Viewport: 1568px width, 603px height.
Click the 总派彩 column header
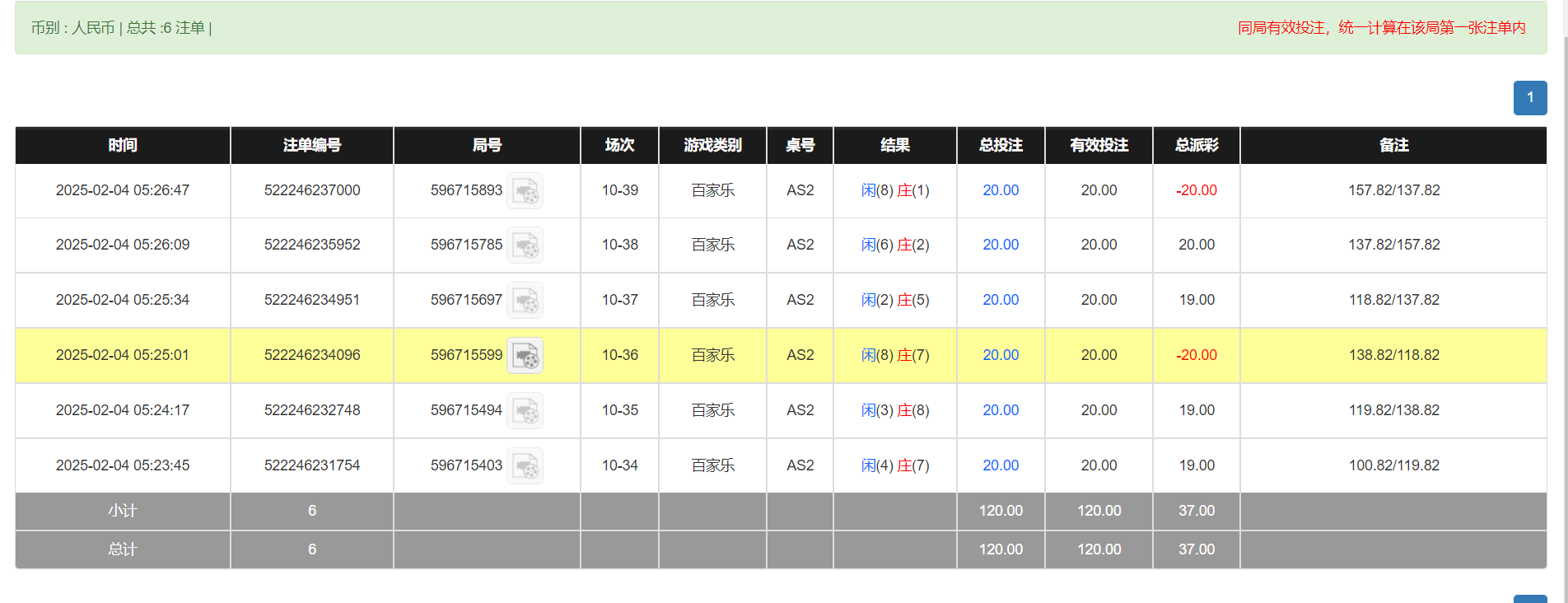(x=1196, y=145)
